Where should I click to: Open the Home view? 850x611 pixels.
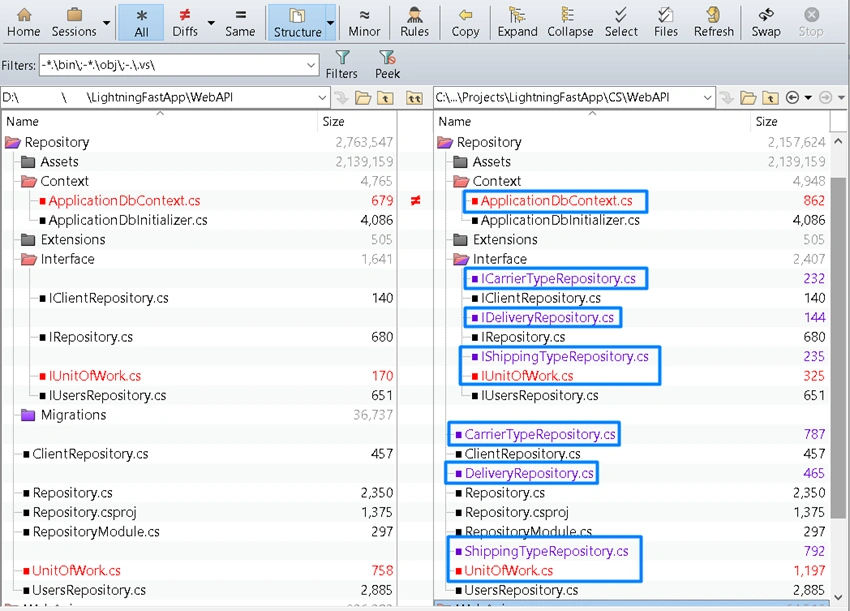click(x=23, y=22)
